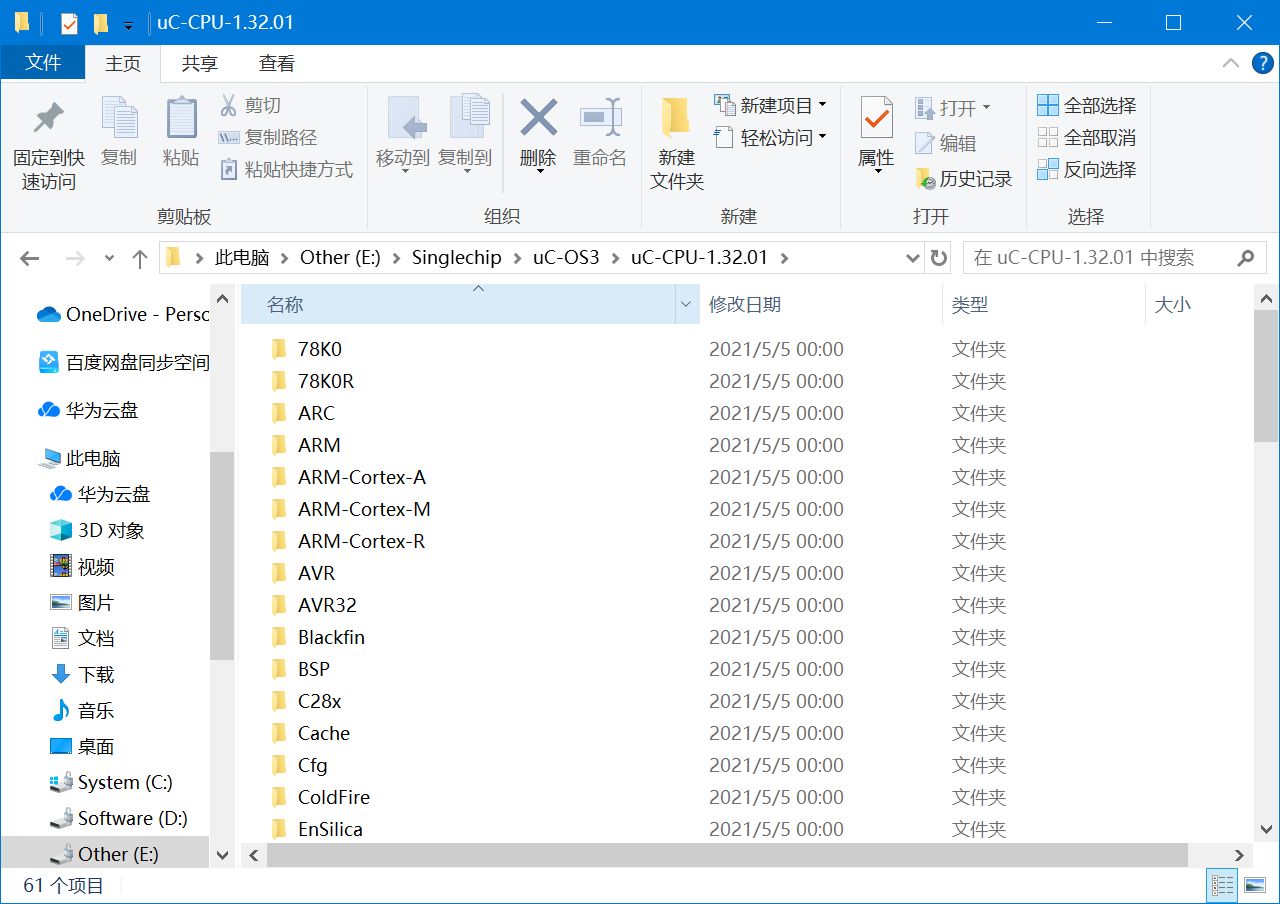Click horizontal scrollbar right arrow
Image resolution: width=1280 pixels, height=904 pixels.
[1240, 855]
